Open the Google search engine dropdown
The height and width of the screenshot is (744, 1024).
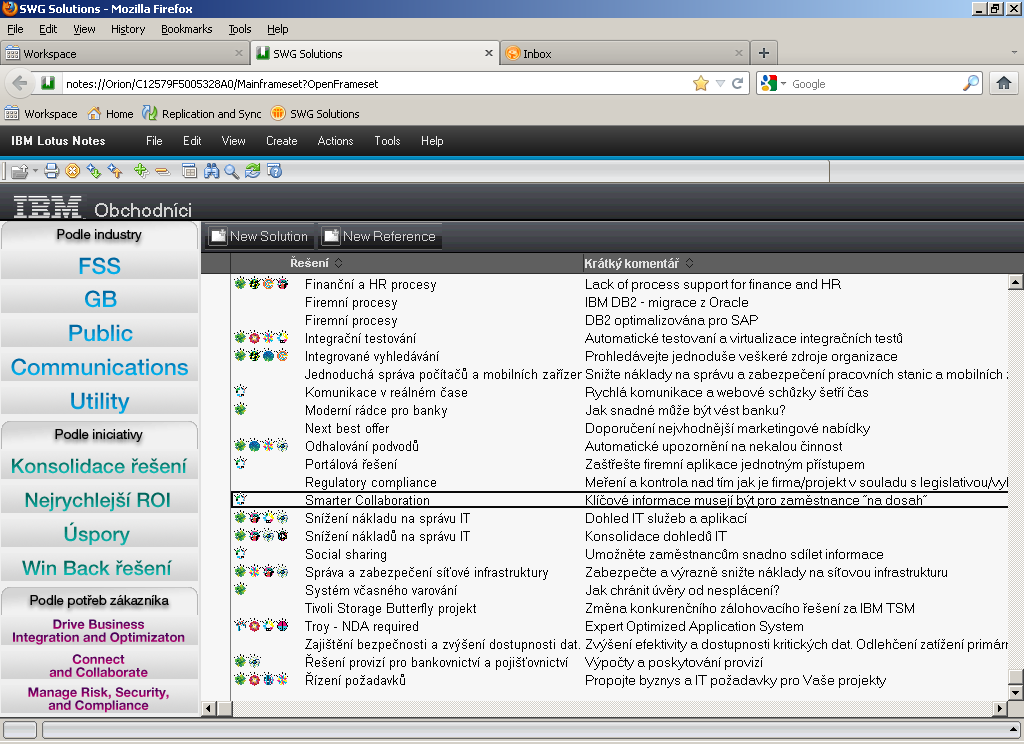coord(783,84)
